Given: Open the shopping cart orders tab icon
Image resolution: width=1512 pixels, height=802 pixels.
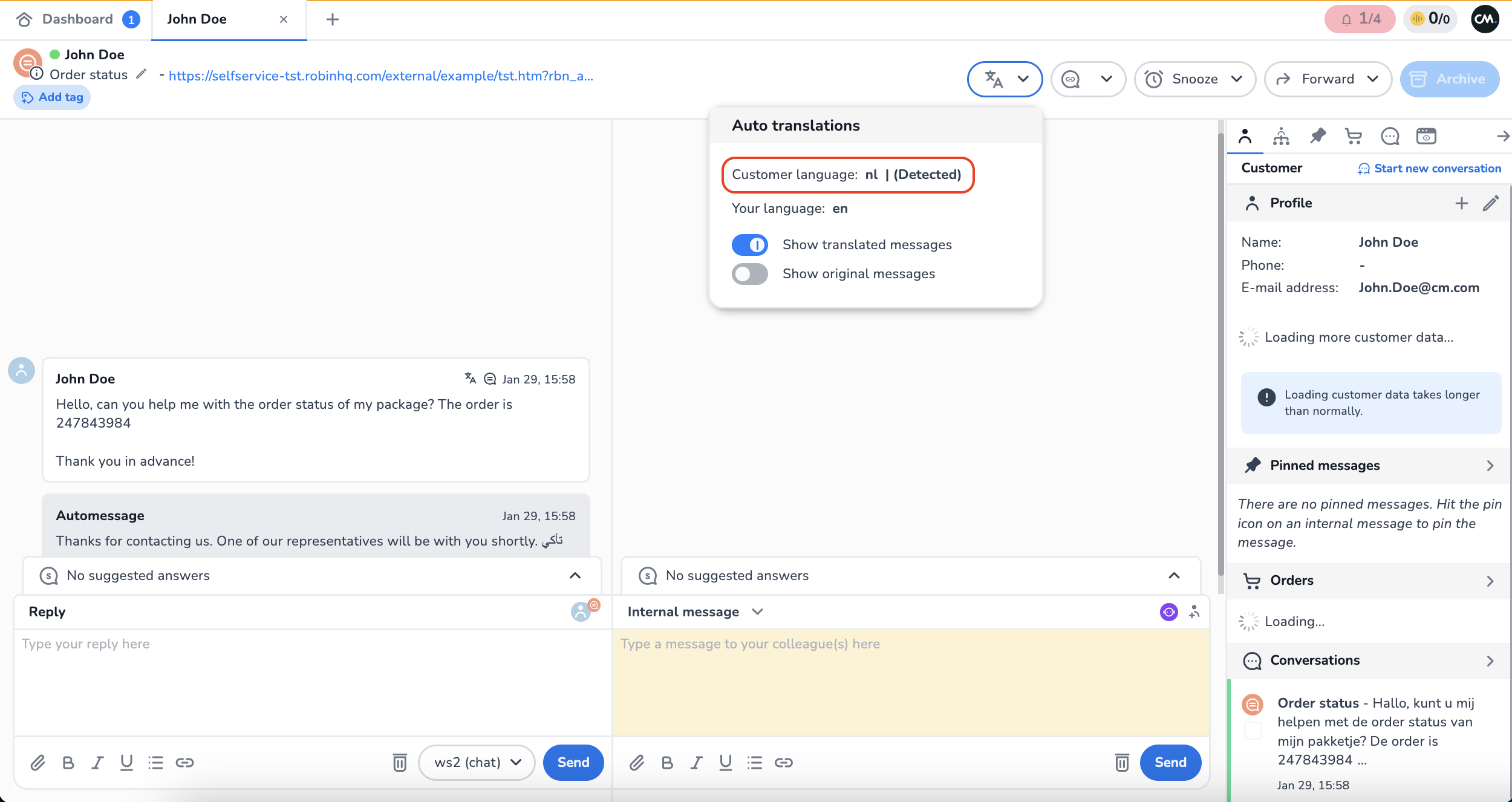Looking at the screenshot, I should pos(1354,136).
